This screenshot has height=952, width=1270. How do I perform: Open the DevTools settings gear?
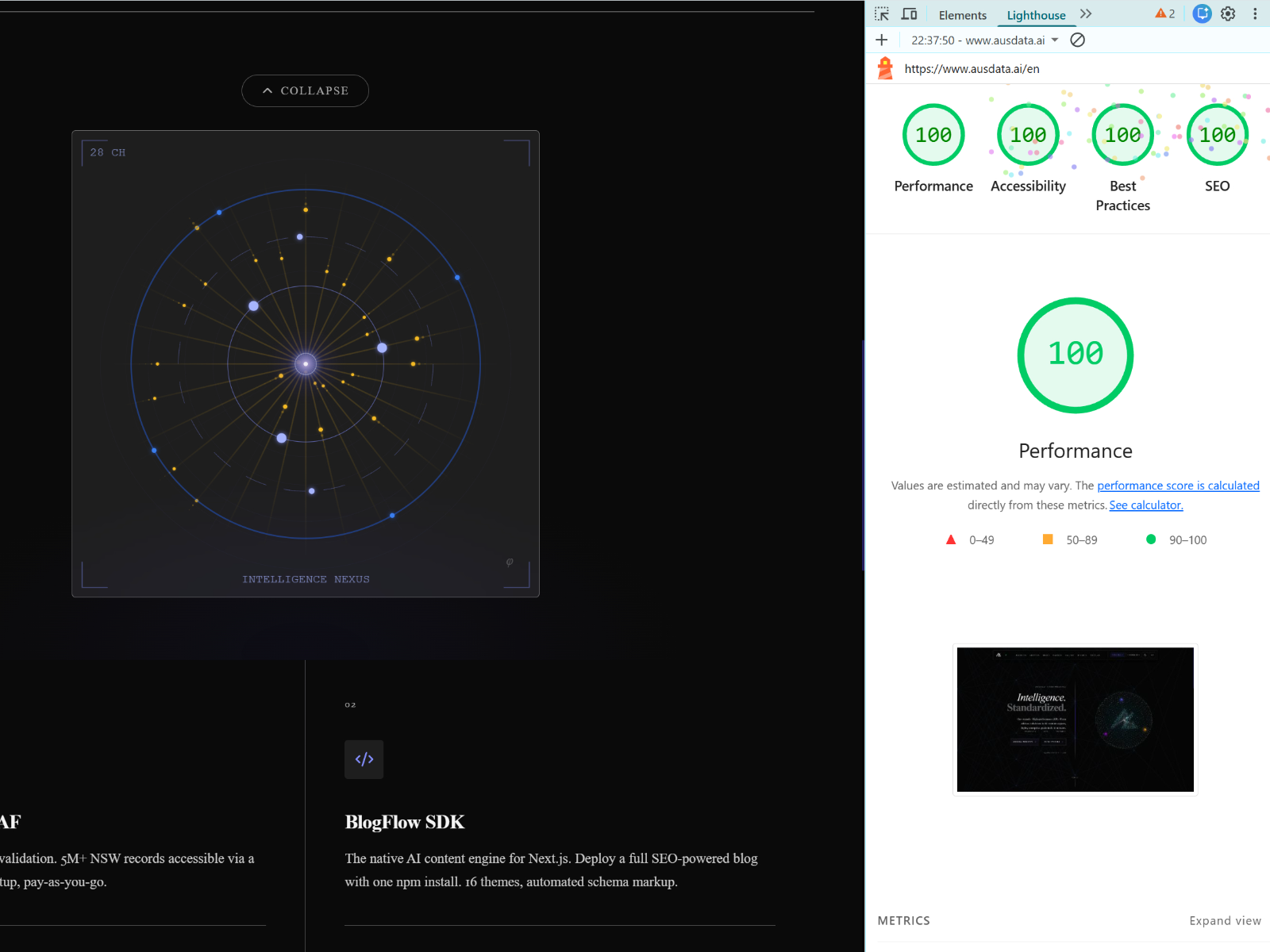tap(1228, 14)
